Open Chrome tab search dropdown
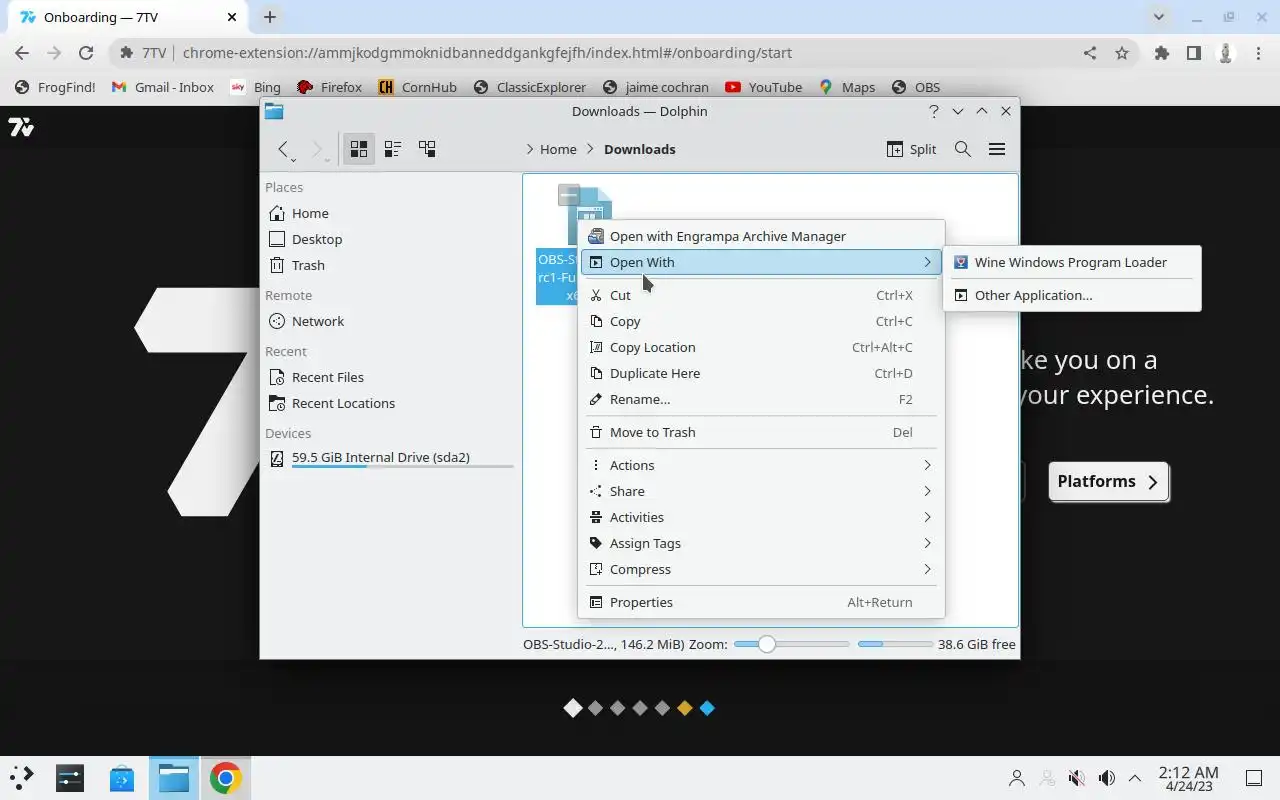Viewport: 1280px width, 800px height. [1159, 17]
